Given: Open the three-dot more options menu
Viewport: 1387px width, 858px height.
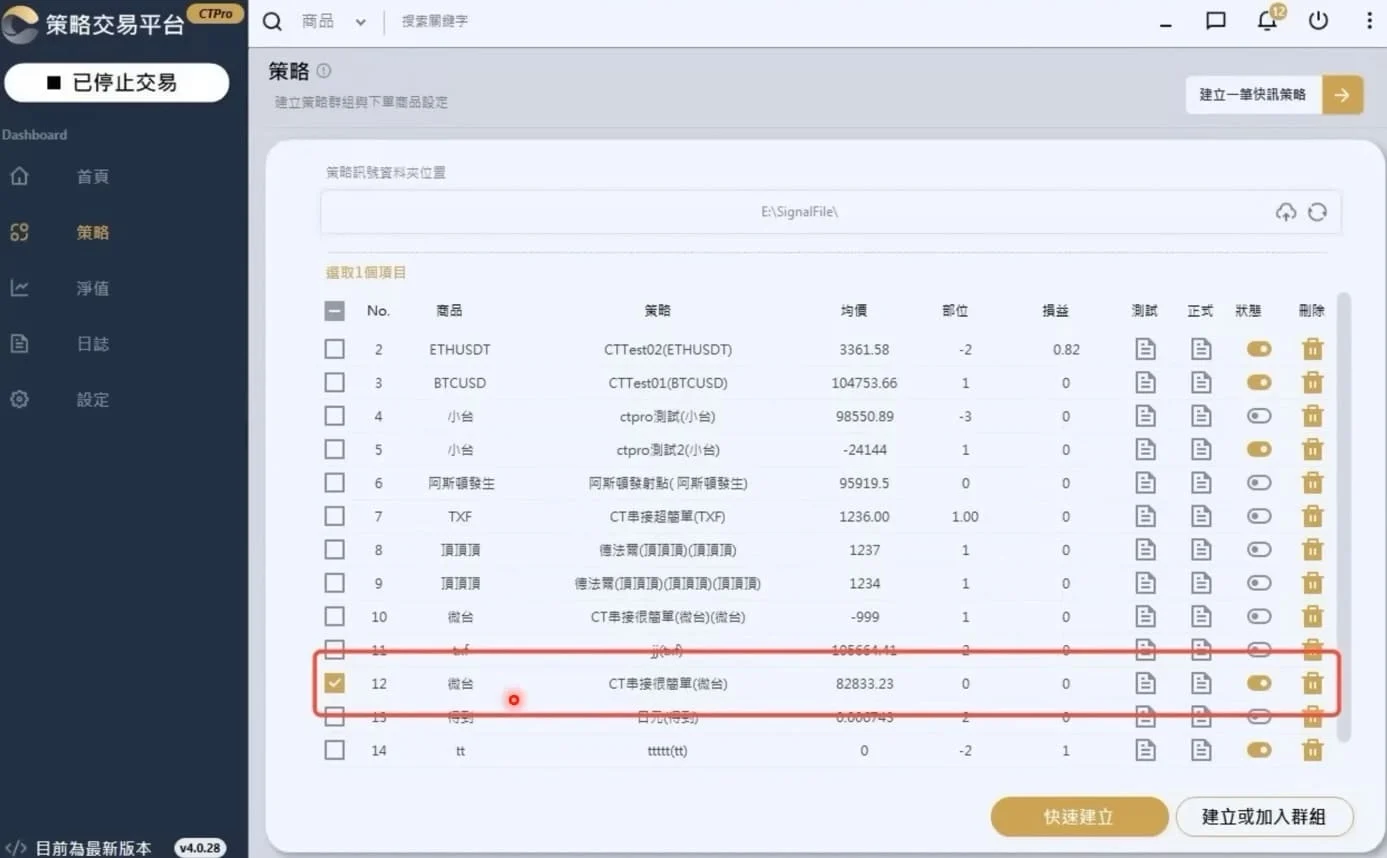Looking at the screenshot, I should point(1369,21).
